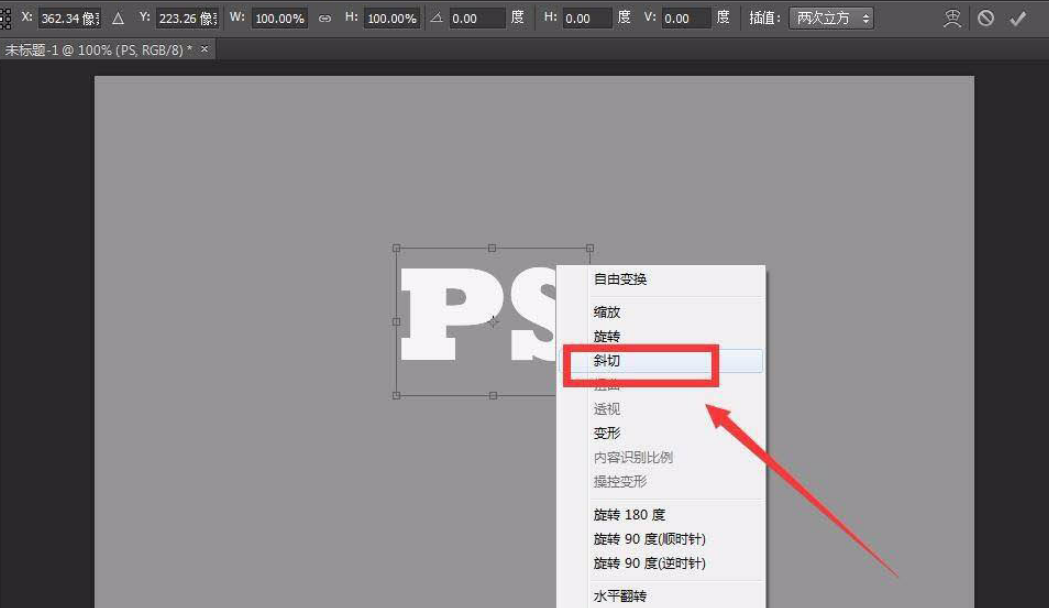Viewport: 1049px width, 608px height.
Task: Click the bottom-left transform handle
Action: click(x=396, y=395)
